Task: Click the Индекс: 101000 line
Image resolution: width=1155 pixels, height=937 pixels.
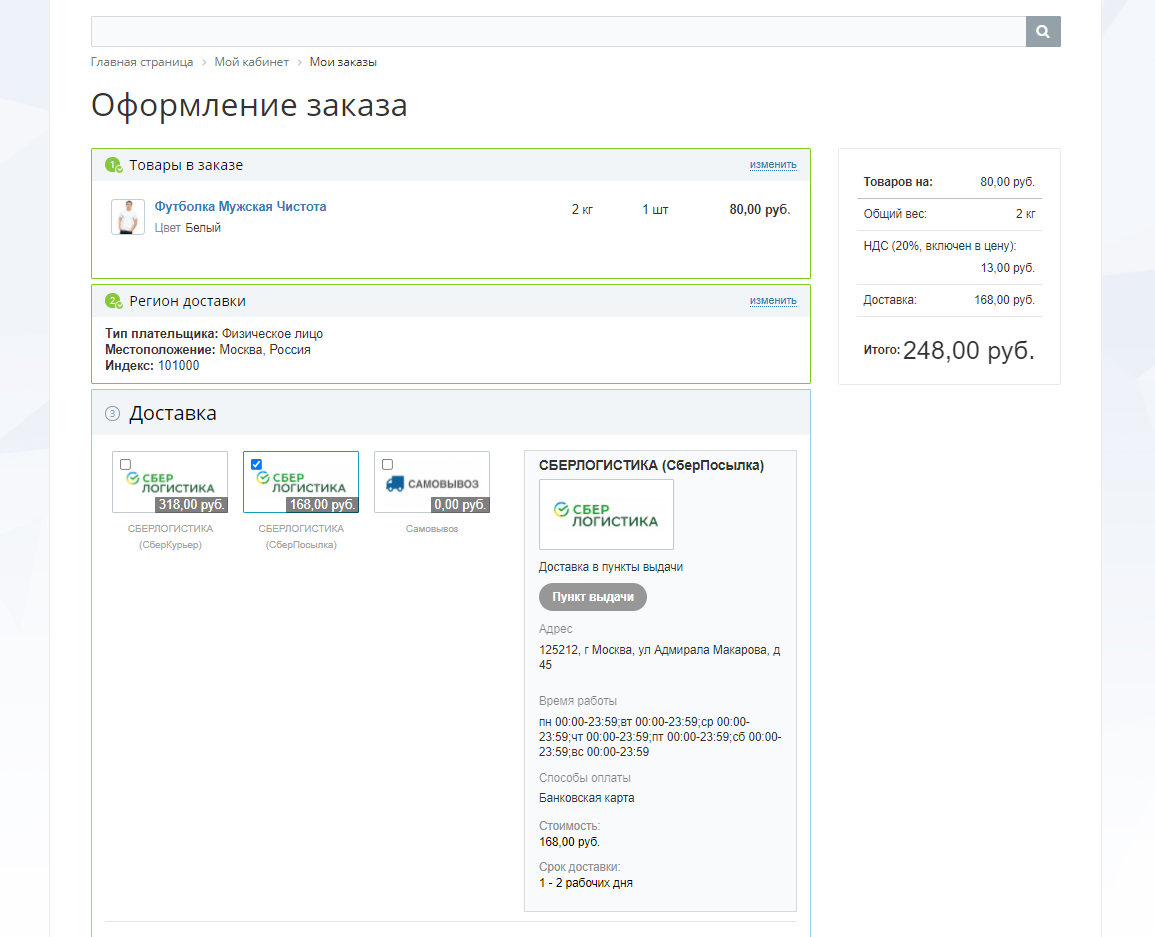Action: 152,365
